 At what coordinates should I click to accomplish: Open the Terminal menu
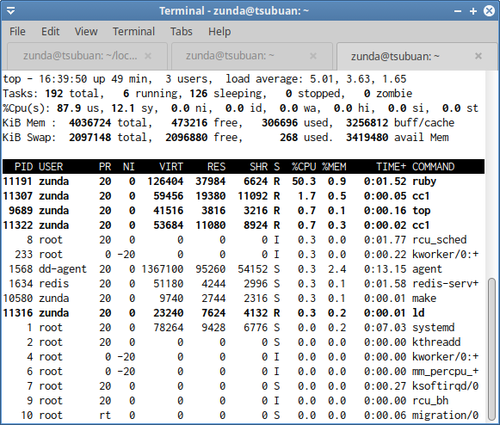pyautogui.click(x=134, y=31)
